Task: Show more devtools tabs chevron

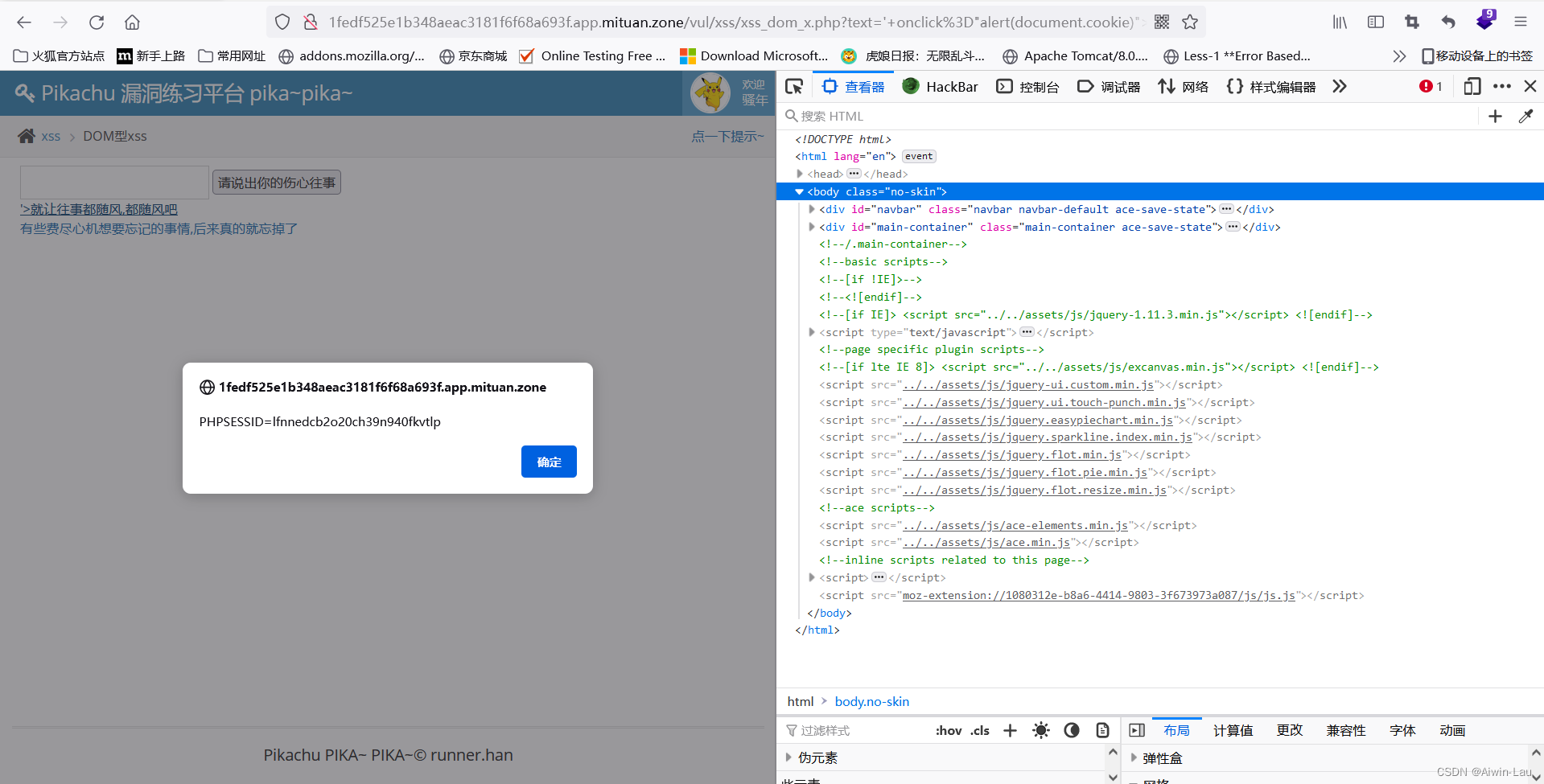Action: pyautogui.click(x=1340, y=87)
